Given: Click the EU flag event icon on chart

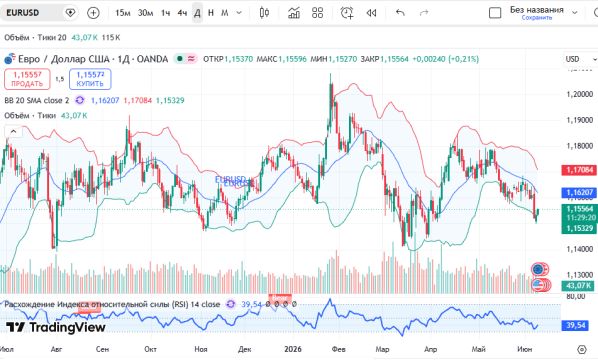Looking at the screenshot, I should point(539,269).
